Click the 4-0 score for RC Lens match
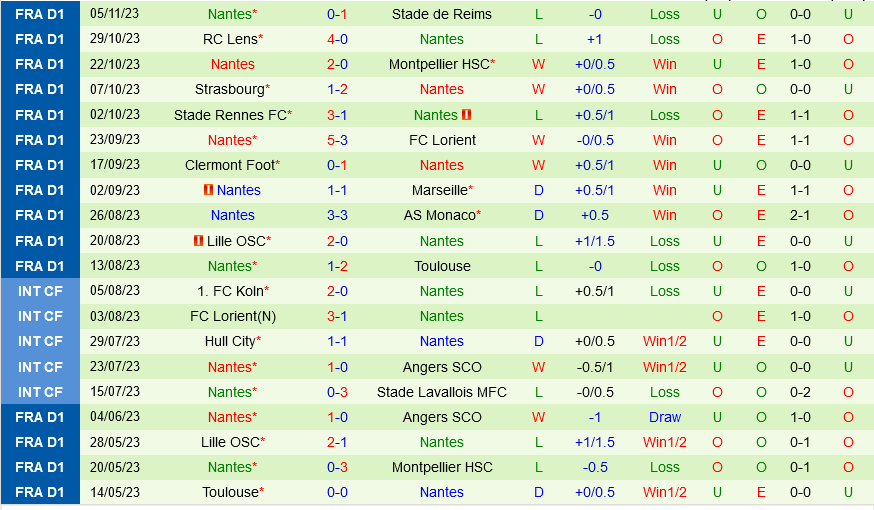The width and height of the screenshot is (874, 510). [x=337, y=39]
